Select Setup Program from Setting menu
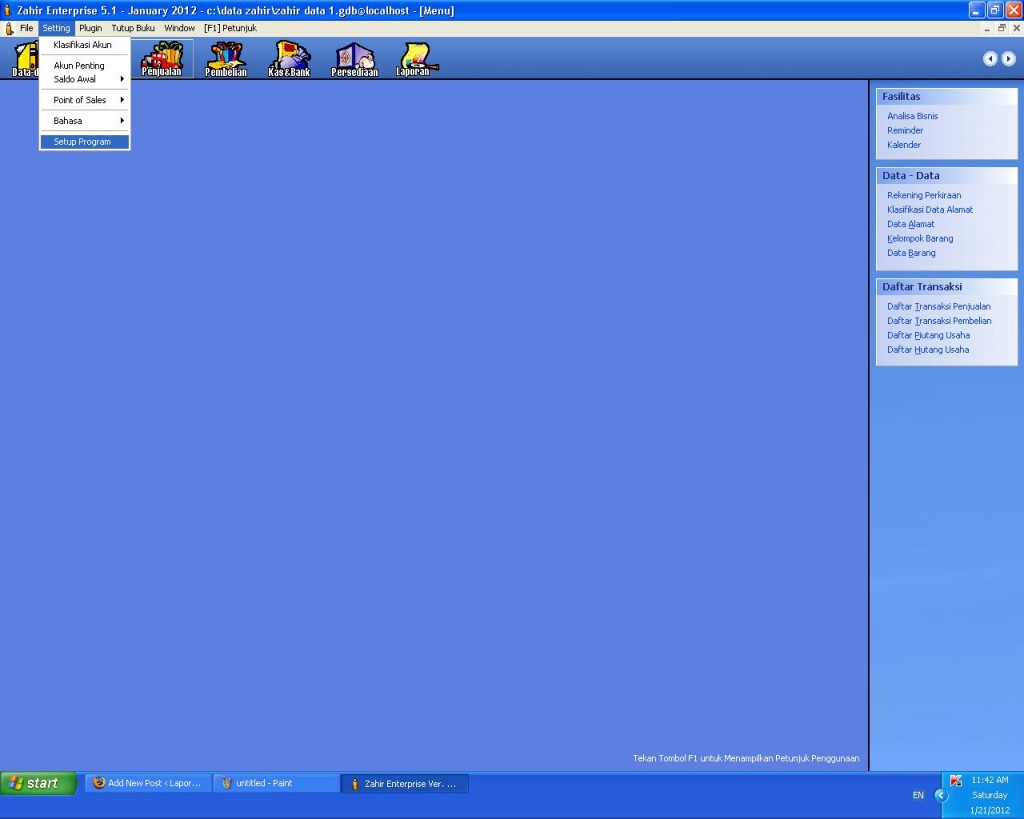 84,142
